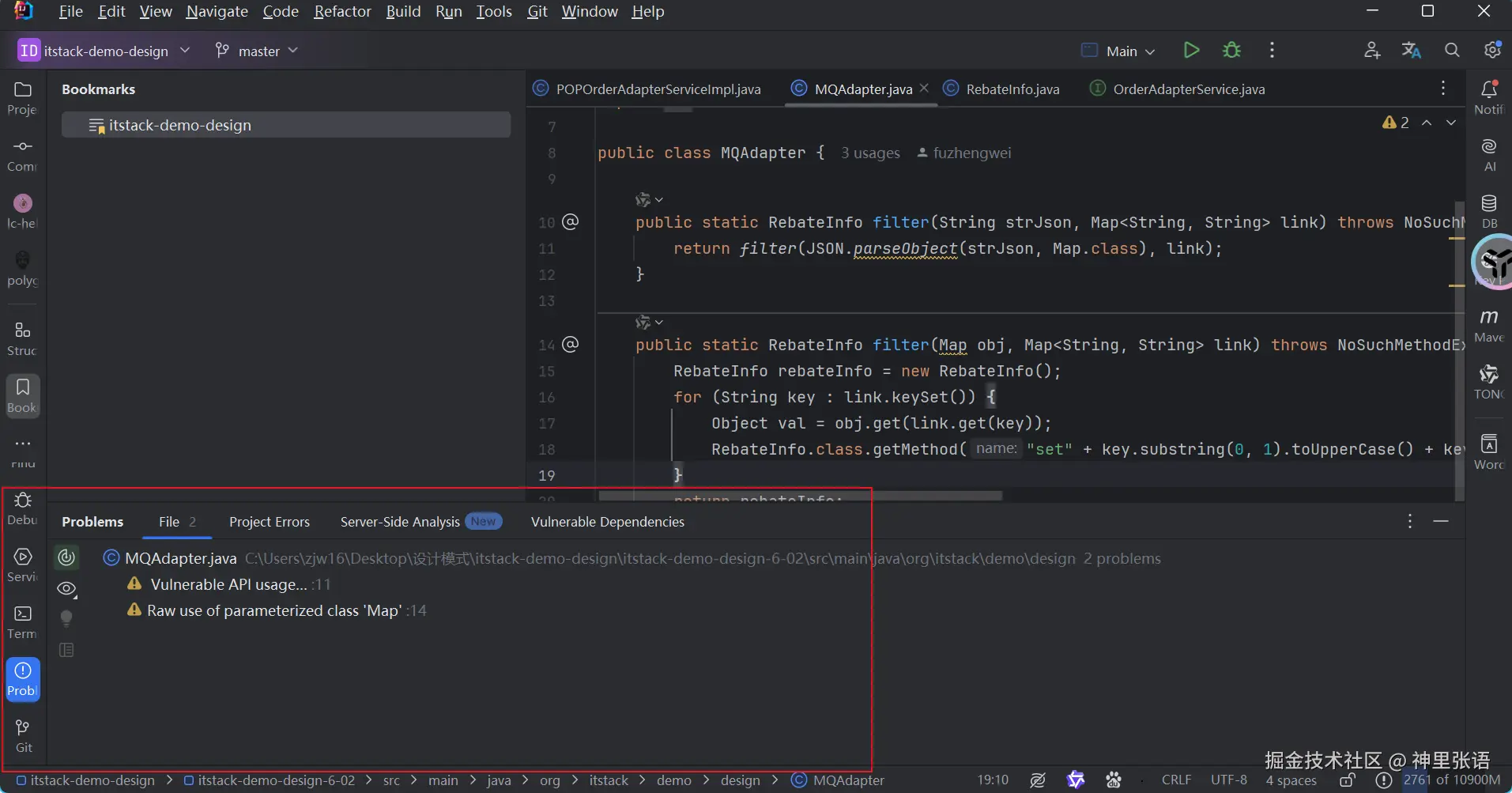Image resolution: width=1512 pixels, height=793 pixels.
Task: Open Problems panel options (three dots)
Action: 1409,522
